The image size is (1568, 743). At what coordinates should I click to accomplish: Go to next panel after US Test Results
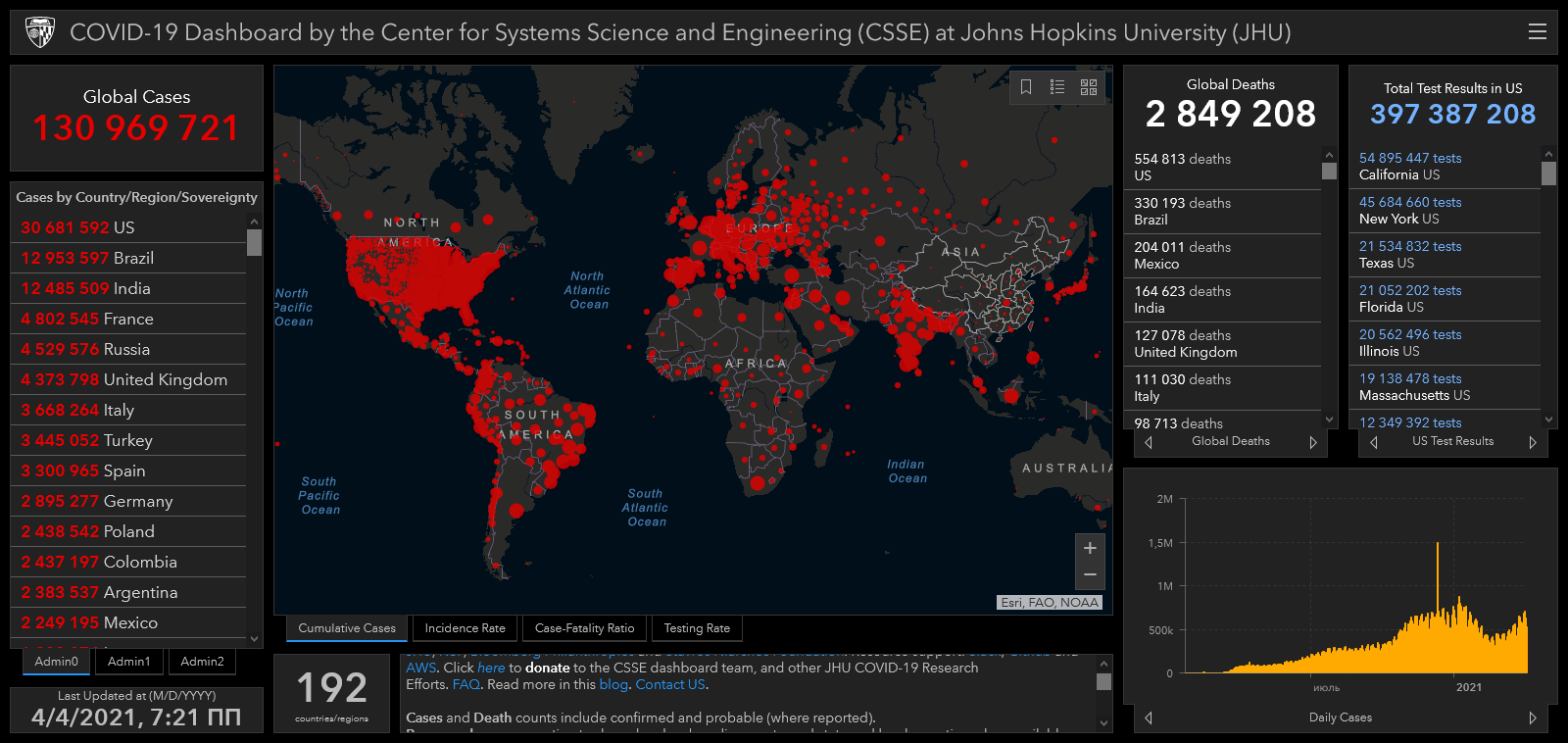[1533, 442]
